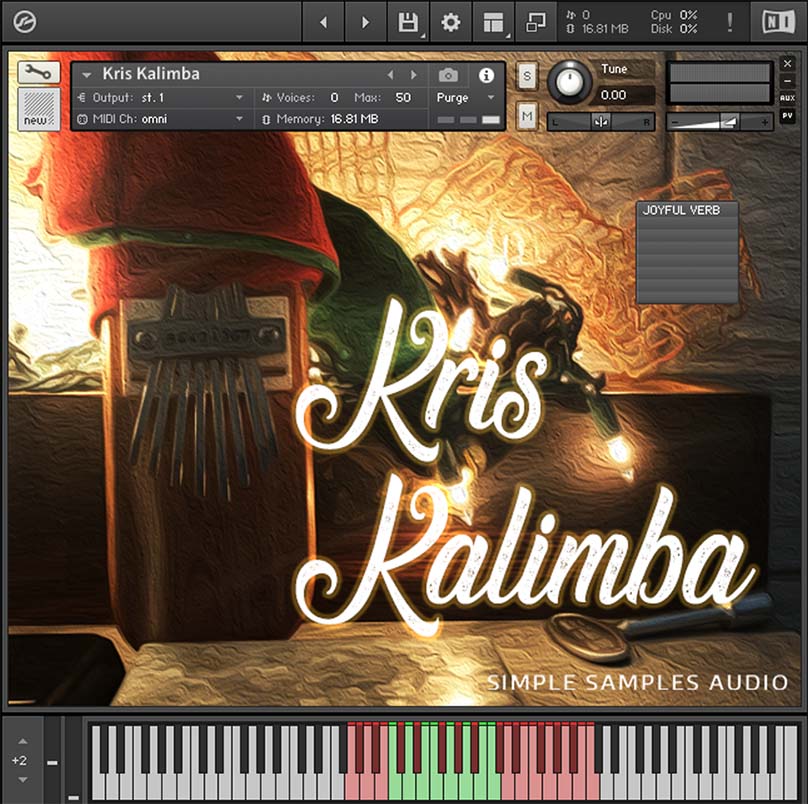Image resolution: width=808 pixels, height=804 pixels.
Task: Click the exclamation warning icon
Action: pos(730,22)
